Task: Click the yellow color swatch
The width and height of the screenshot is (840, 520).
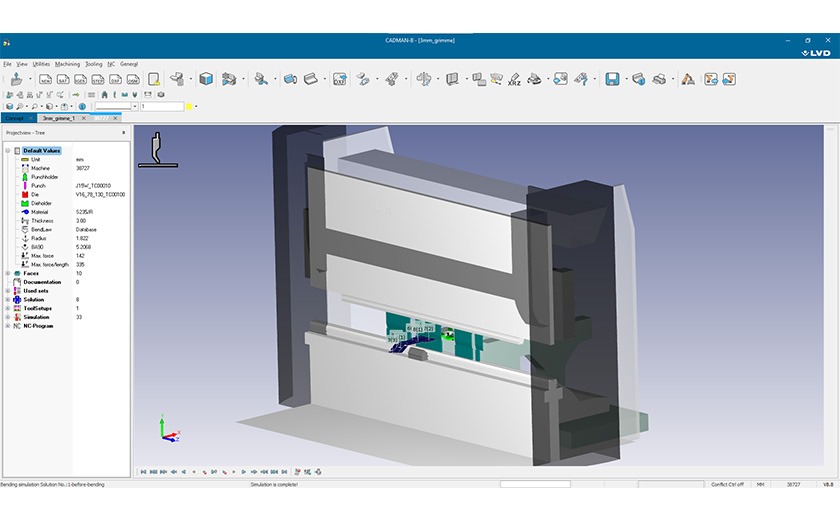Action: [x=189, y=107]
